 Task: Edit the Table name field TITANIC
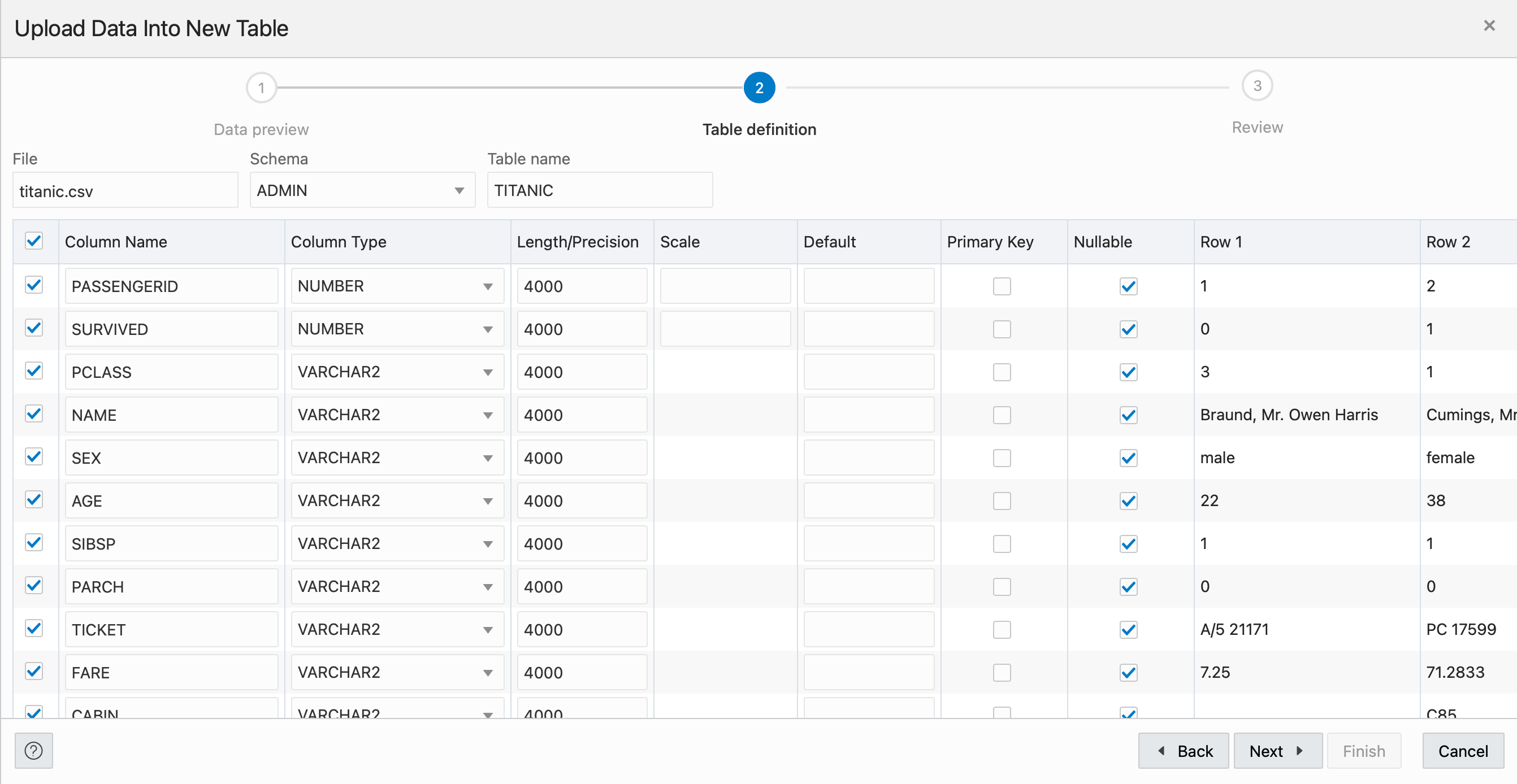[599, 190]
